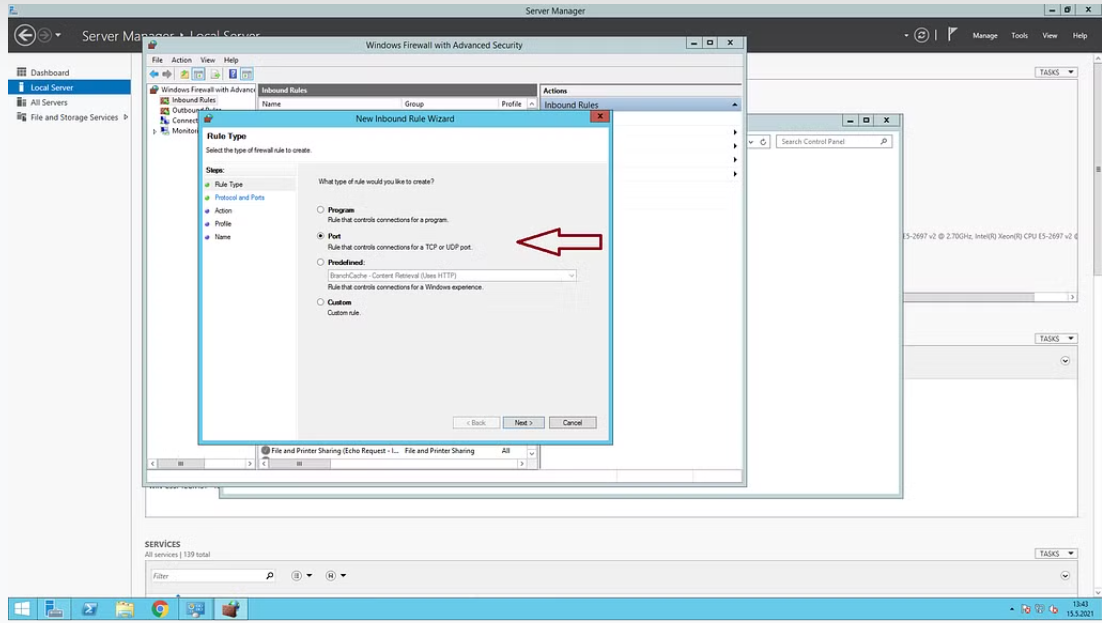
Task: Select the File and Printer Sharing Echo Request rule
Action: [x=392, y=451]
